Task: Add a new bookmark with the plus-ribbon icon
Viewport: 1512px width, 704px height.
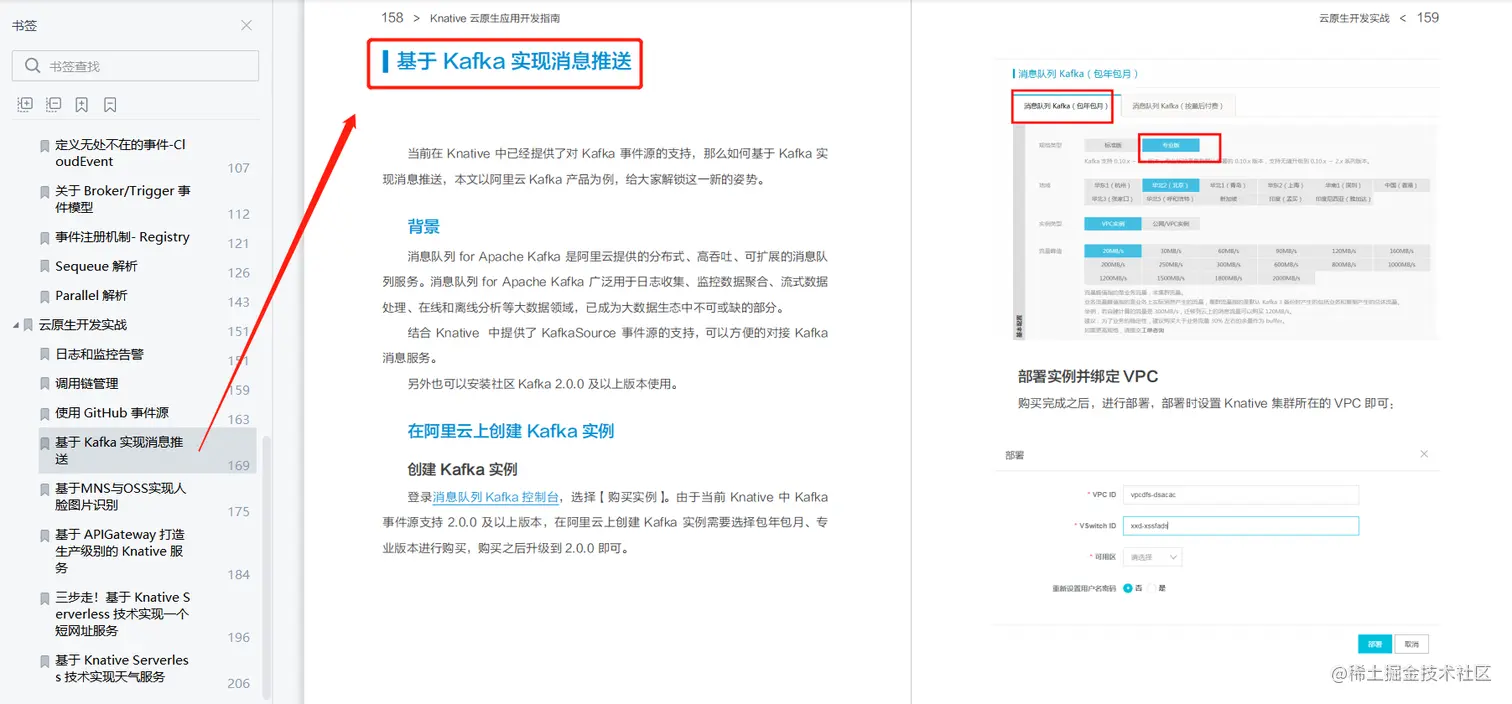Action: (x=82, y=104)
